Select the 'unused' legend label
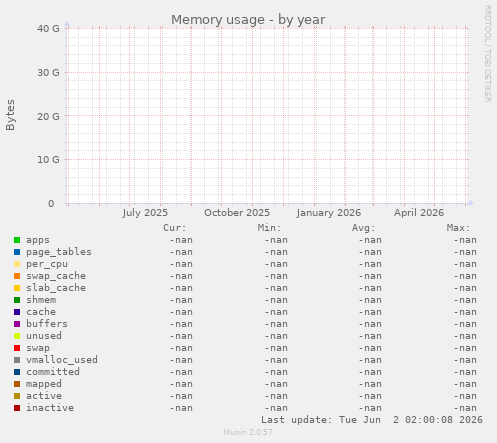Viewport: 497px width, 443px height. [x=44, y=336]
